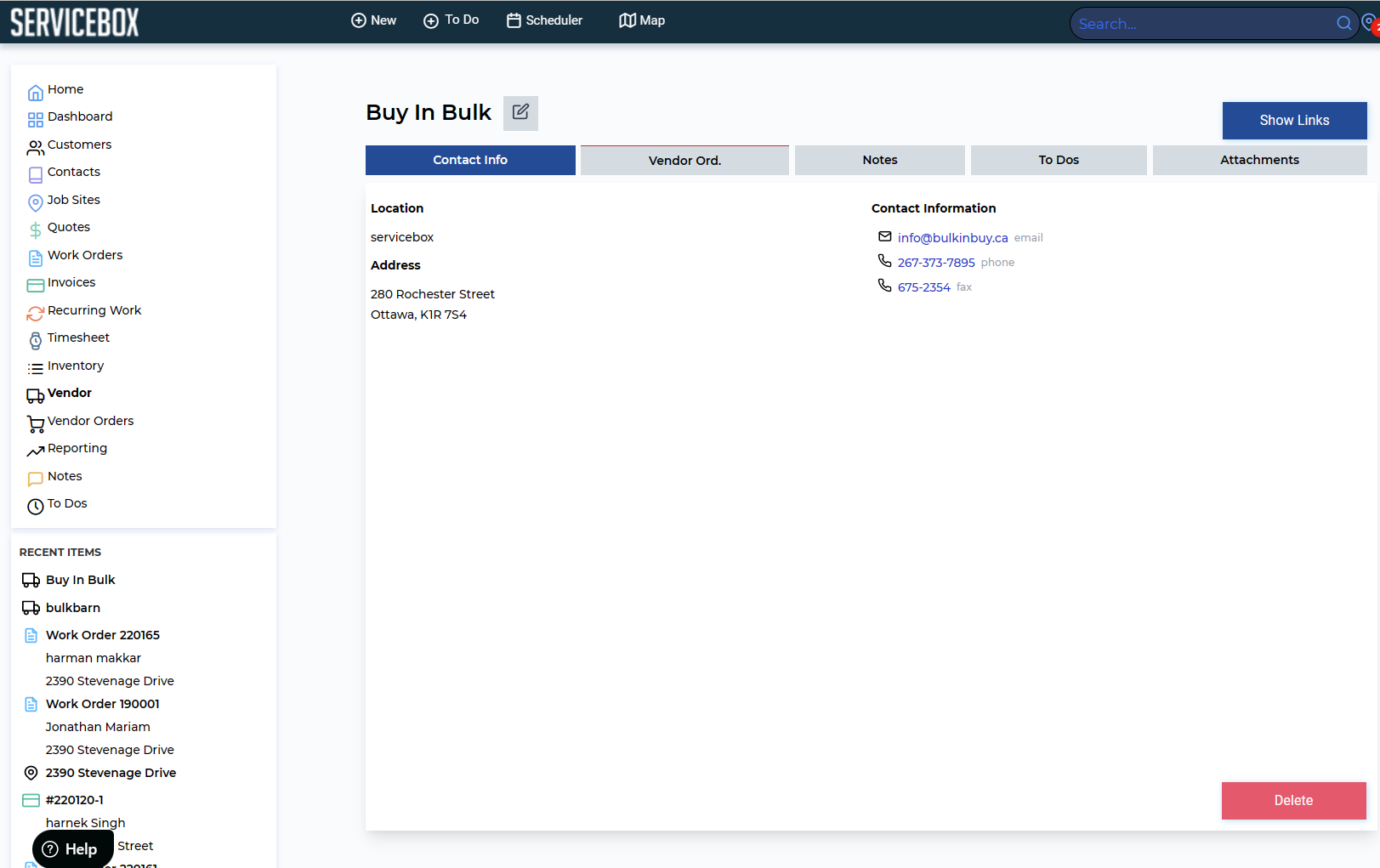This screenshot has height=868, width=1380.
Task: Open Vendor Orders from the sidebar
Action: point(90,421)
